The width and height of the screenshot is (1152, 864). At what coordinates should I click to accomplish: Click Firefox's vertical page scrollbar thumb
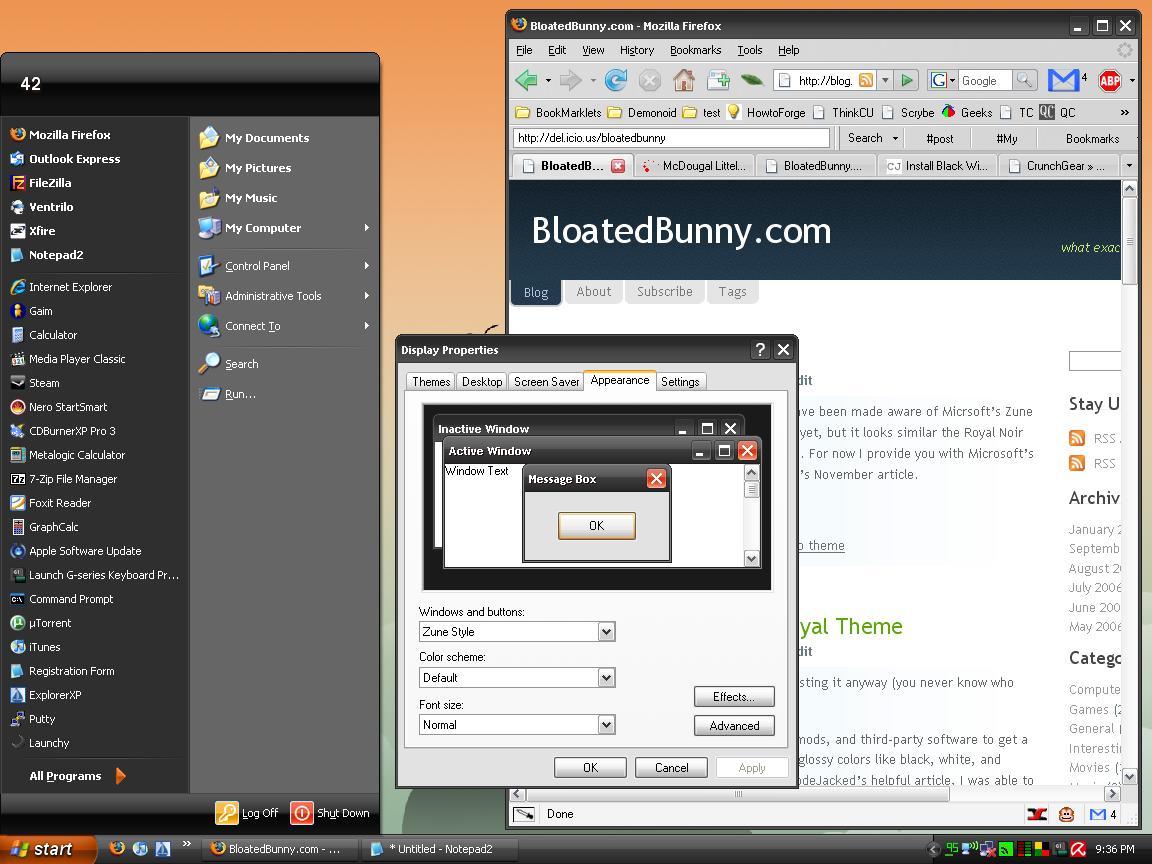[1129, 242]
